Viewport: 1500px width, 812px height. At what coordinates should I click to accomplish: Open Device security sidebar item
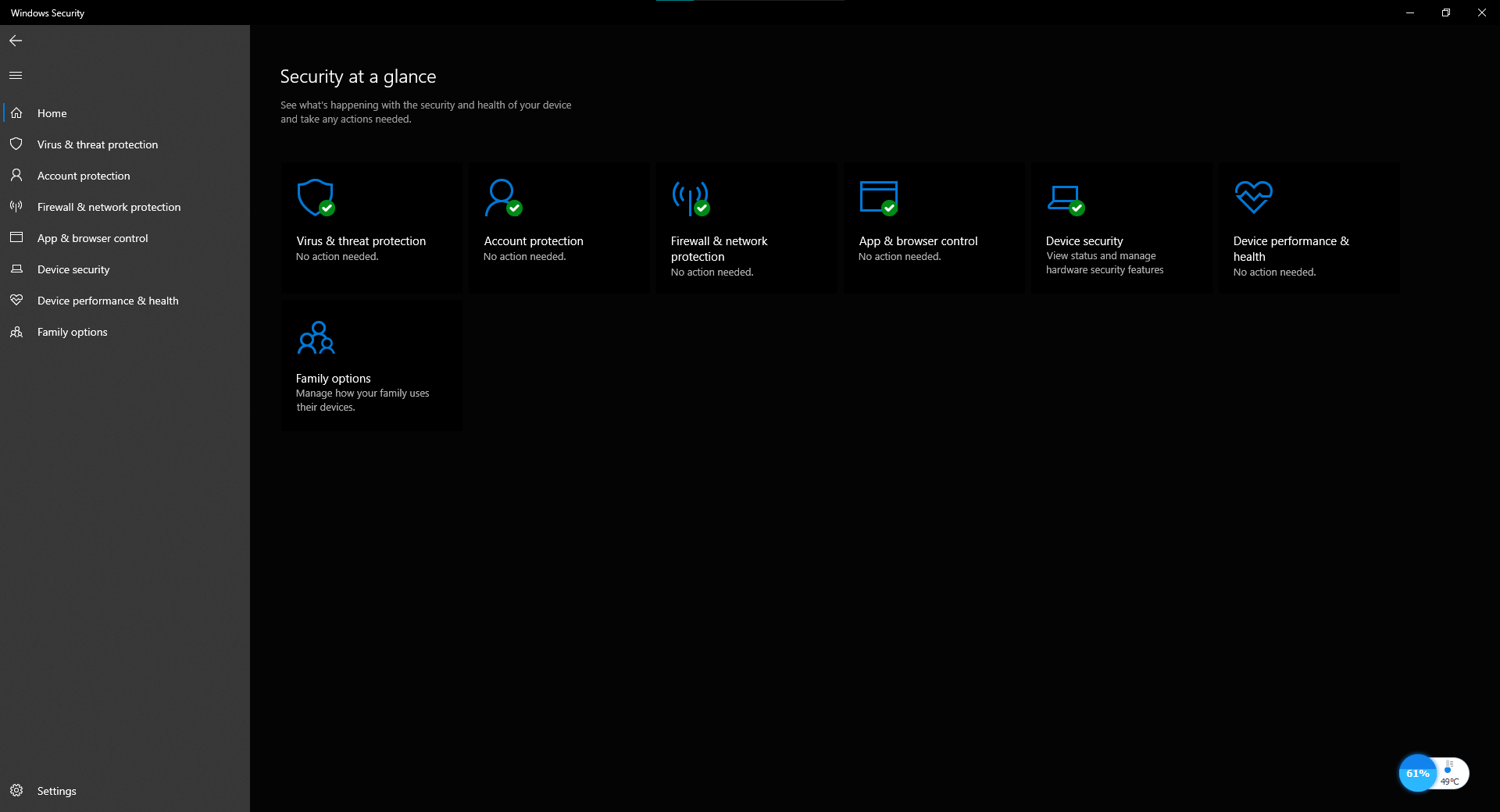click(125, 269)
